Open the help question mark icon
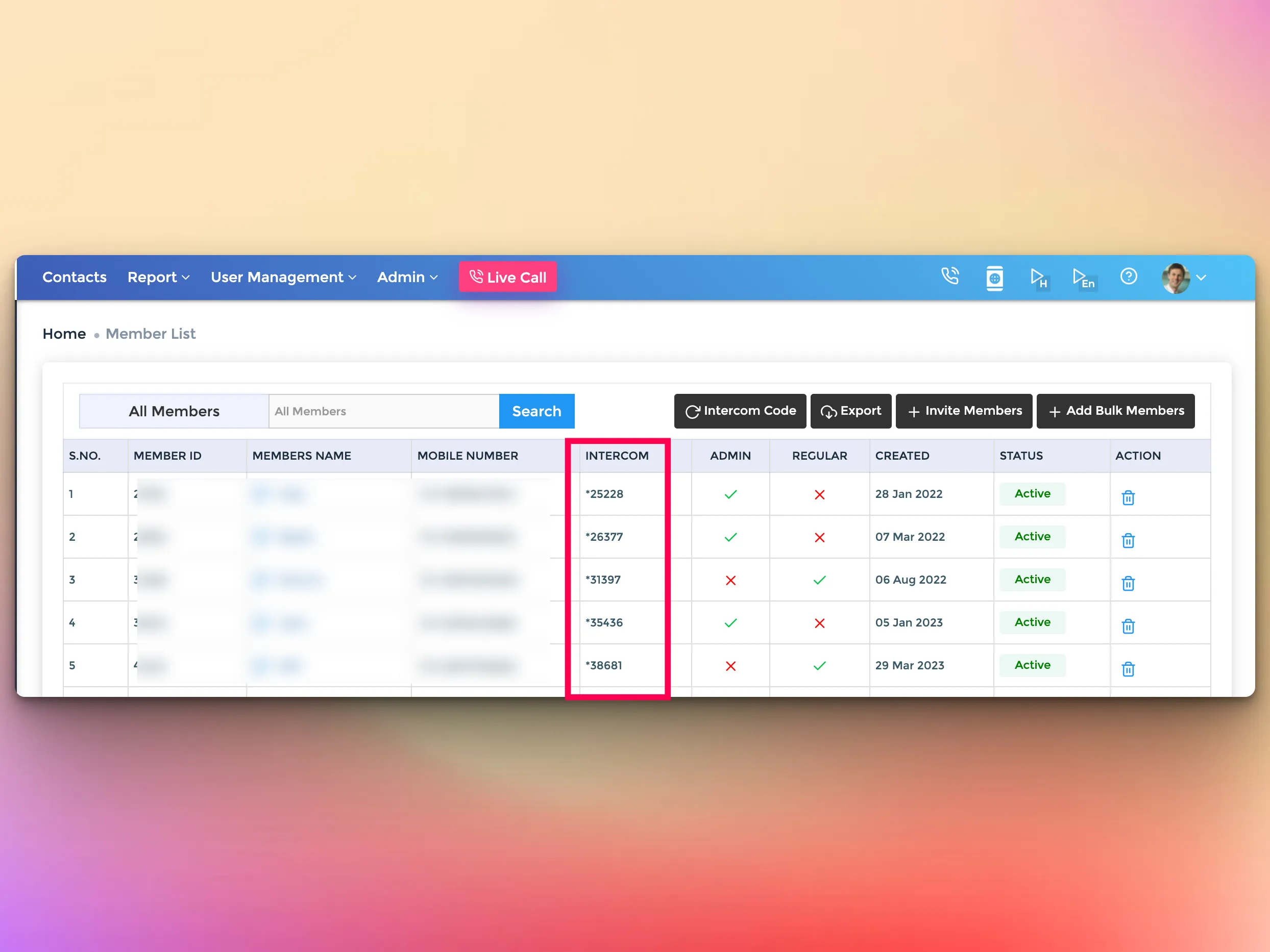 click(x=1128, y=277)
